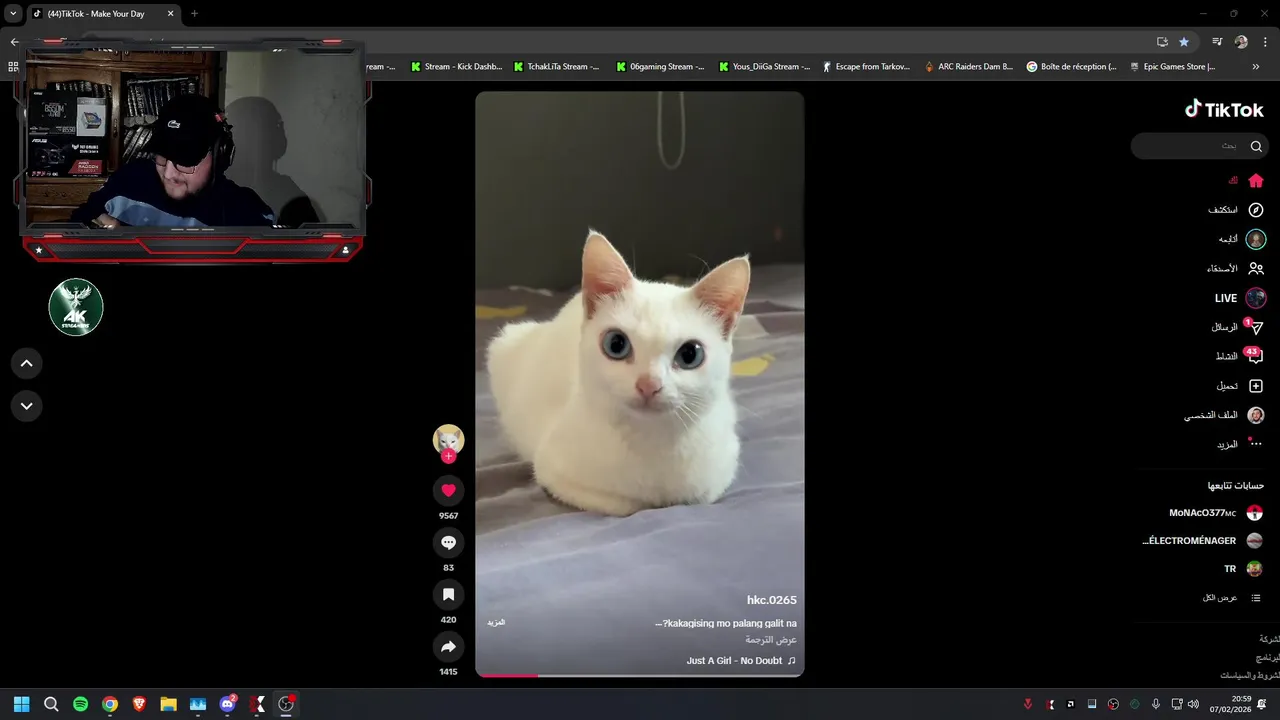Open Escape from Tarkov bookmark
1280x720 pixels.
(866, 67)
